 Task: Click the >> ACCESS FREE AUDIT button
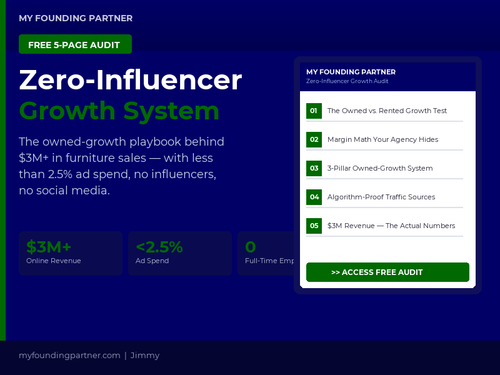point(388,272)
